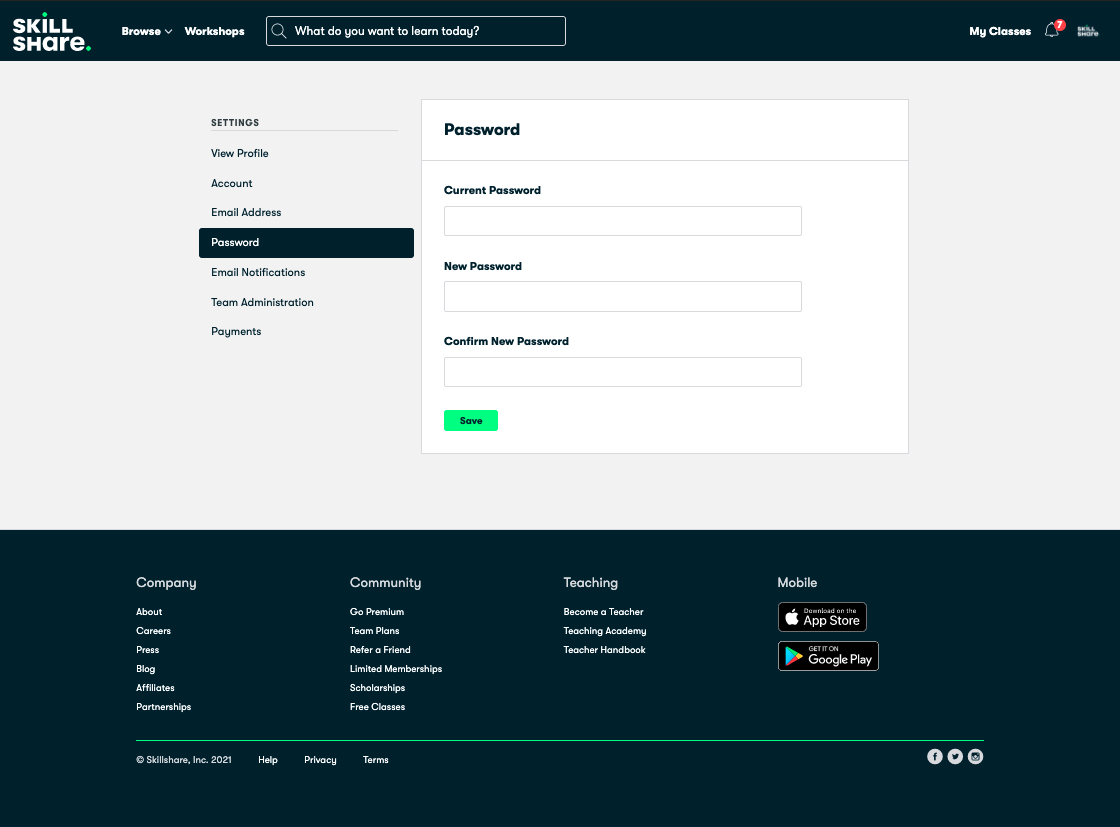Open the notifications bell icon

point(1051,31)
